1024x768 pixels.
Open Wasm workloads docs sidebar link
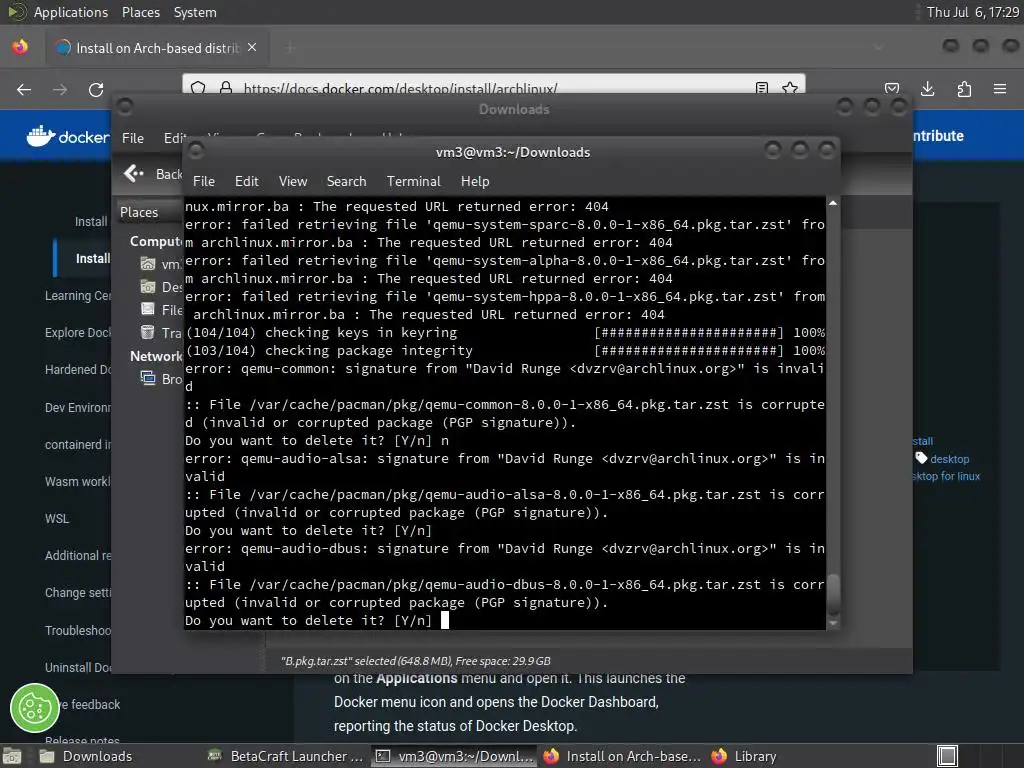pos(78,481)
